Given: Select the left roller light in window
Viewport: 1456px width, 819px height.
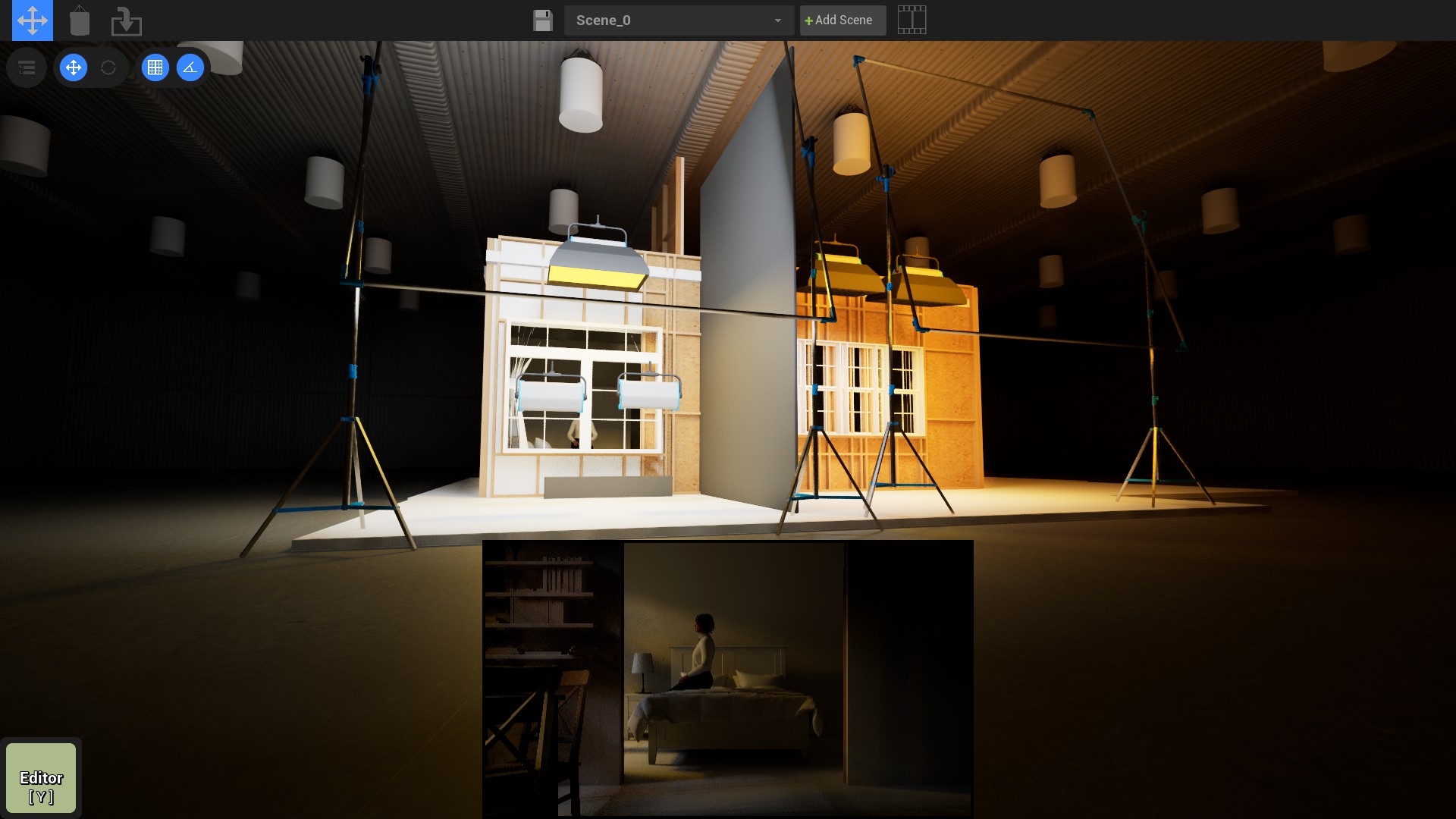Looking at the screenshot, I should click(x=551, y=395).
